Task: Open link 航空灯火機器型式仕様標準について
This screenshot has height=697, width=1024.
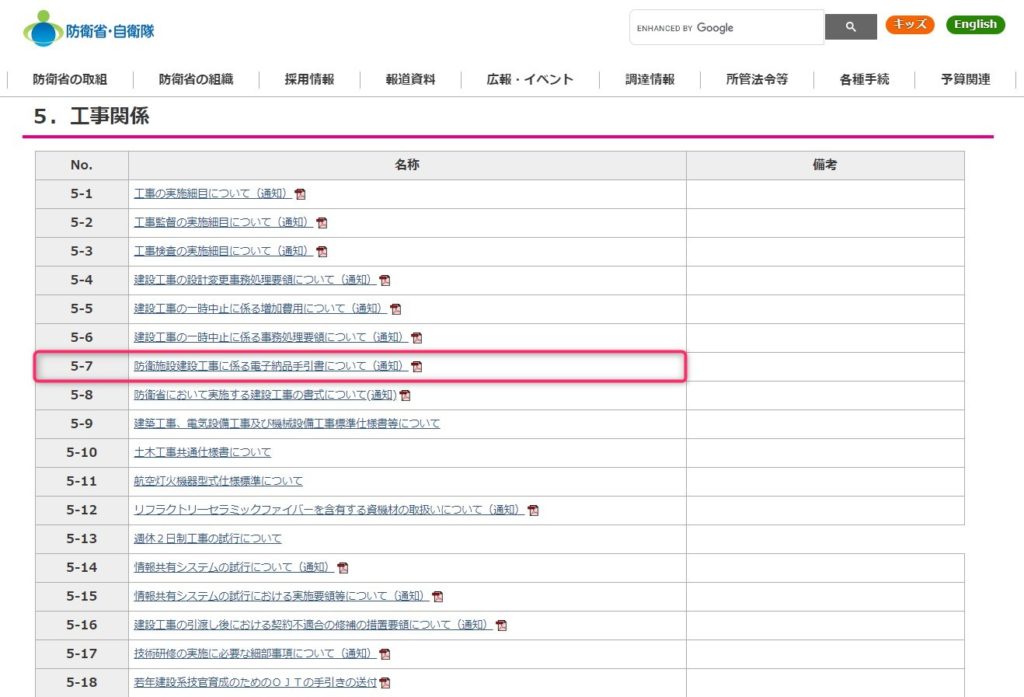Action: click(x=218, y=481)
